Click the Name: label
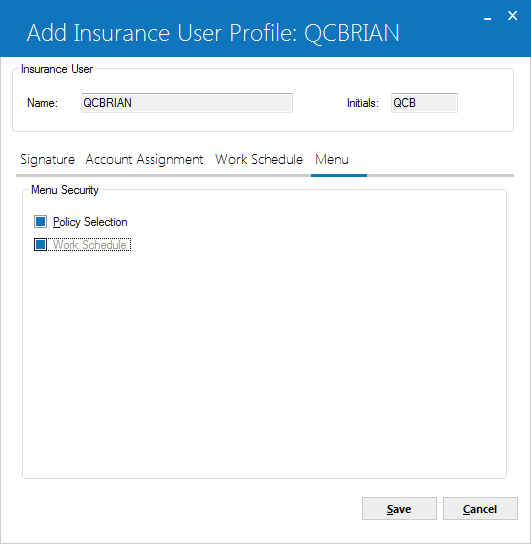 (x=42, y=103)
